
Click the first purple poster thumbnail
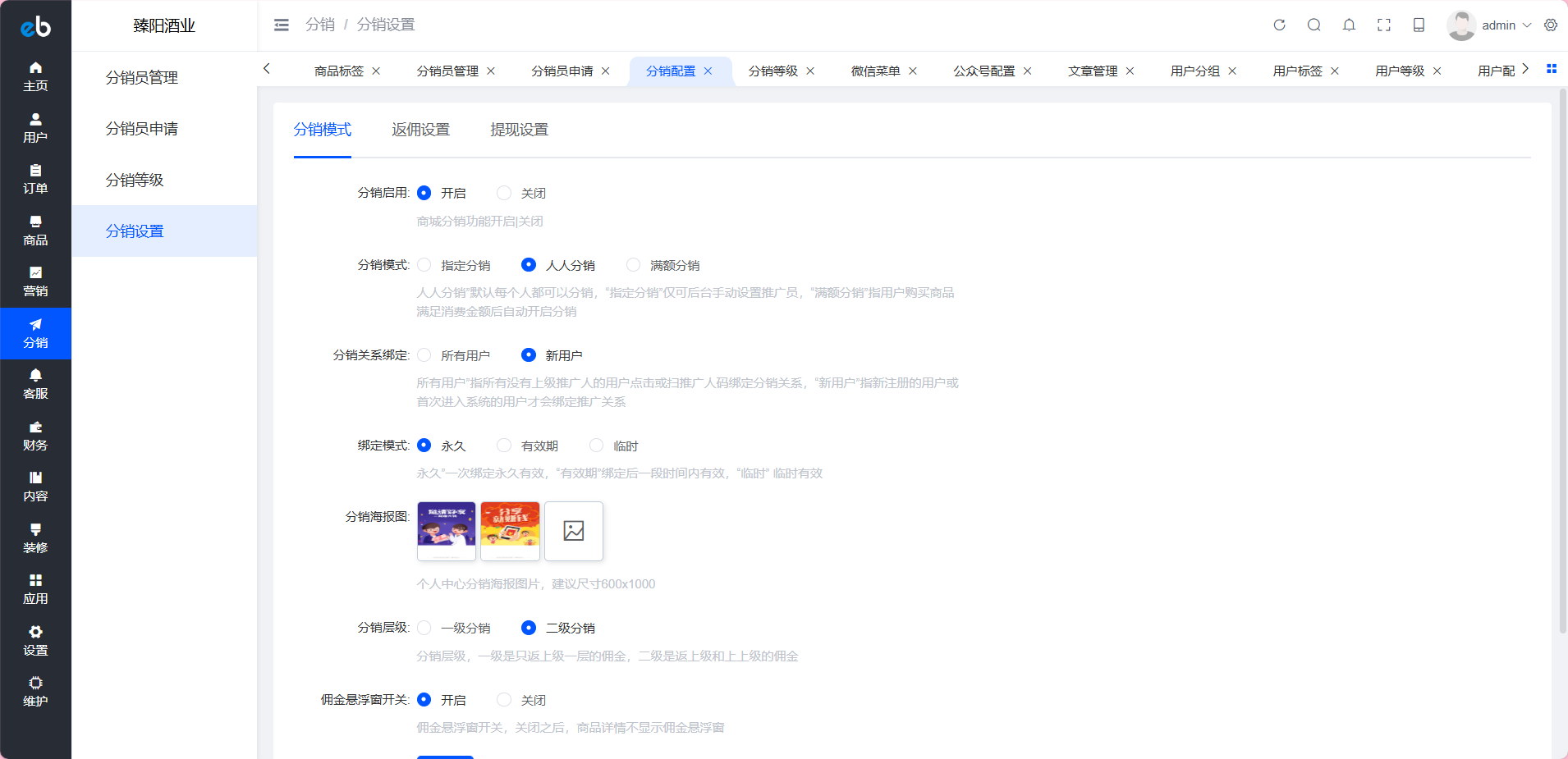point(446,531)
